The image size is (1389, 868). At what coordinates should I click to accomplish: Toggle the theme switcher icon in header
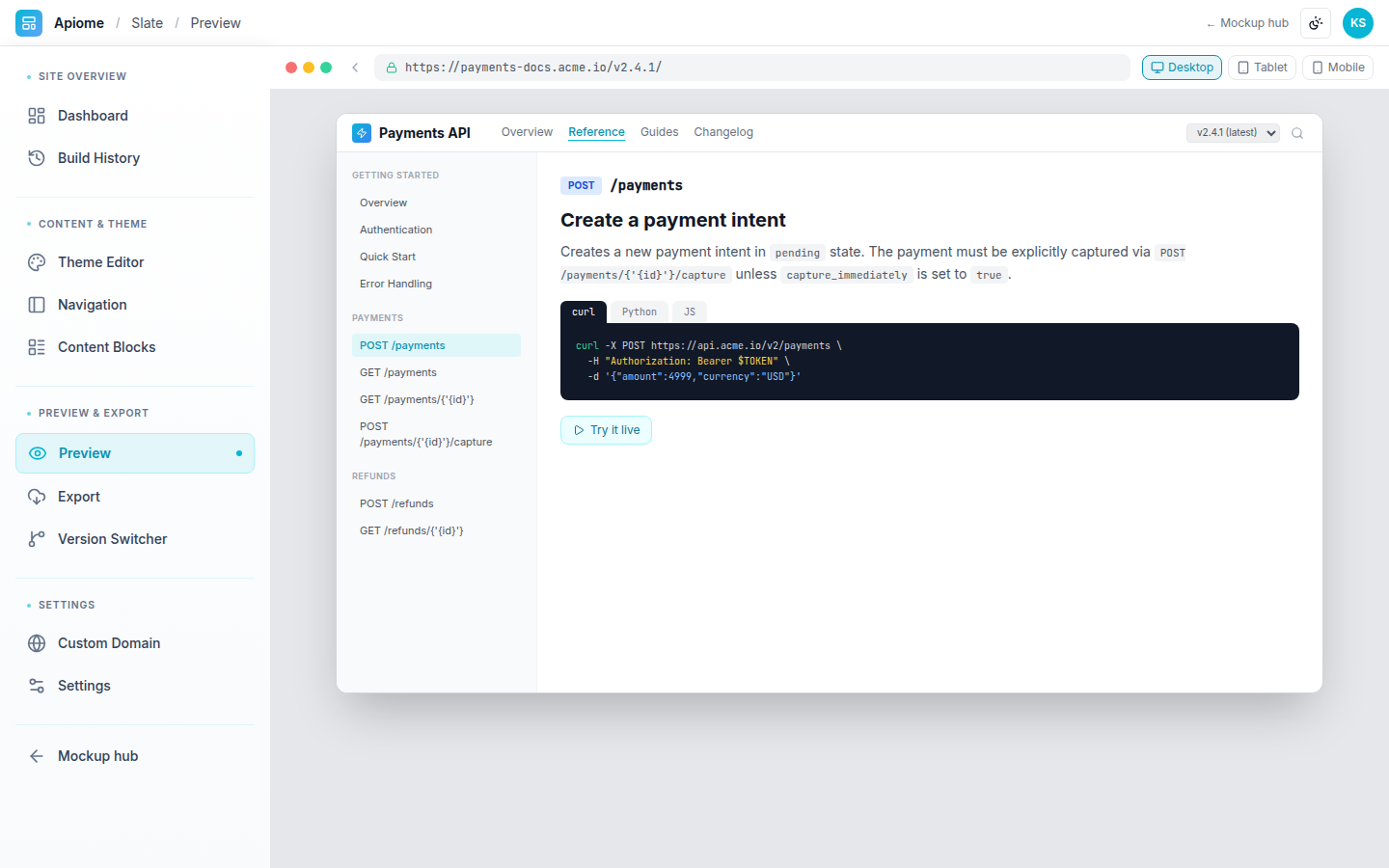click(x=1316, y=23)
